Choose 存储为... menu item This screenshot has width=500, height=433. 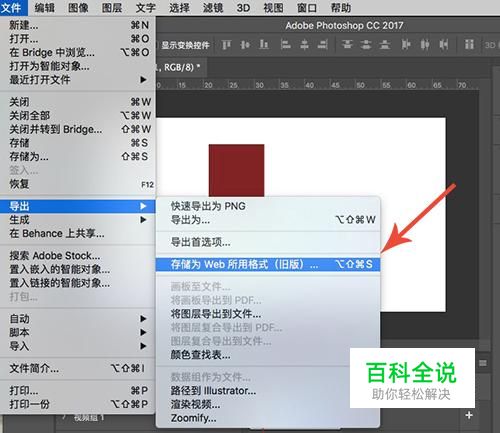coord(78,156)
